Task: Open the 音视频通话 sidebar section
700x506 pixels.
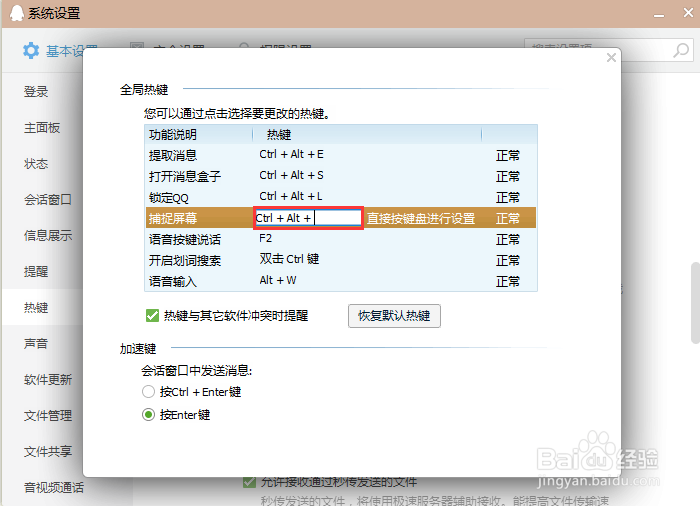Action: click(x=54, y=487)
